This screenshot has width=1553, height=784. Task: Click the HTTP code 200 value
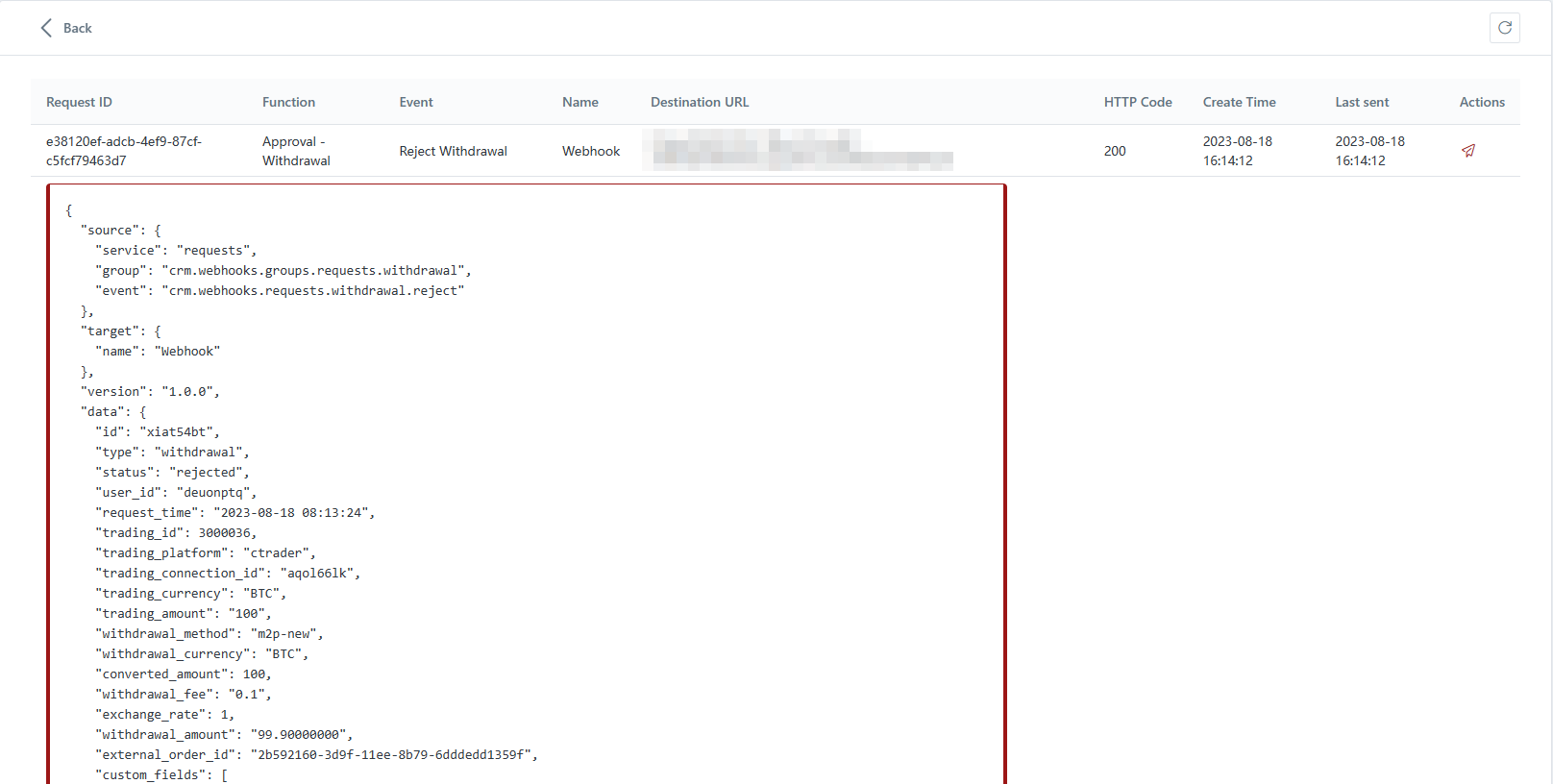tap(1115, 151)
